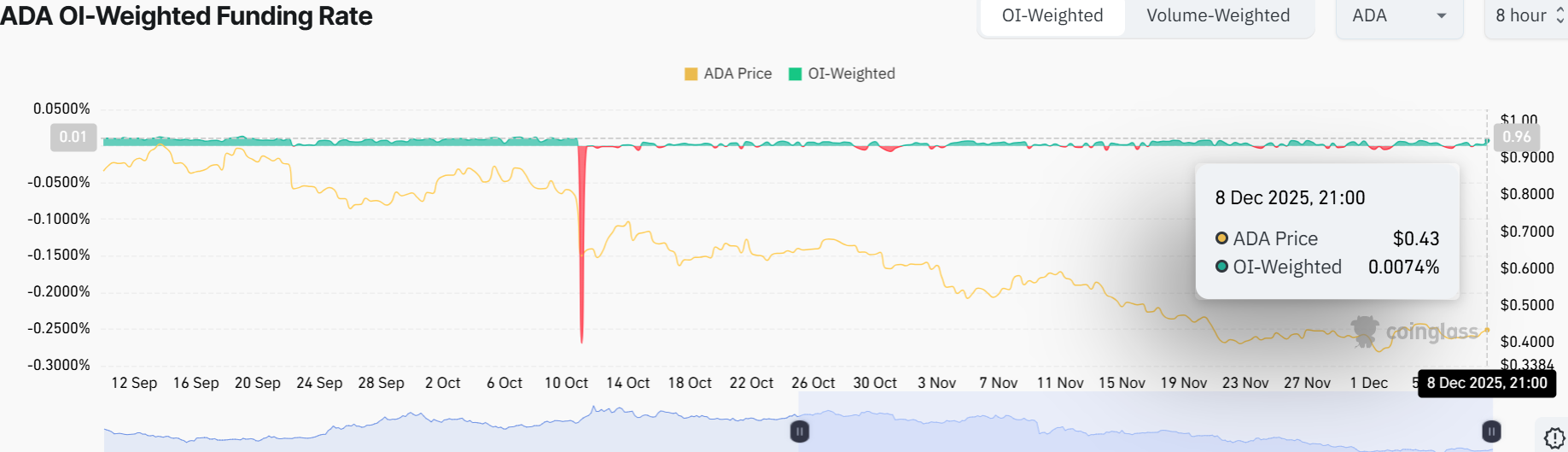Image resolution: width=1568 pixels, height=452 pixels.
Task: Switch to the OI-Weighted tab
Action: (1052, 16)
